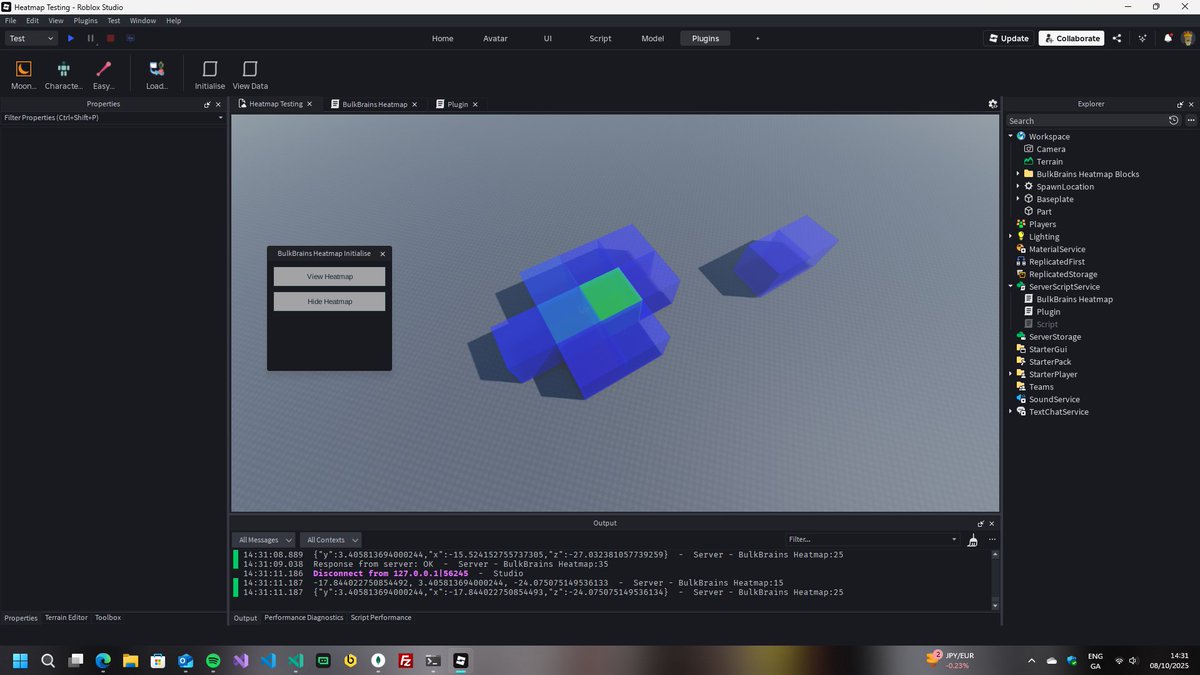The width and height of the screenshot is (1200, 675).
Task: Switch to the Home ribbon tab
Action: click(x=443, y=38)
